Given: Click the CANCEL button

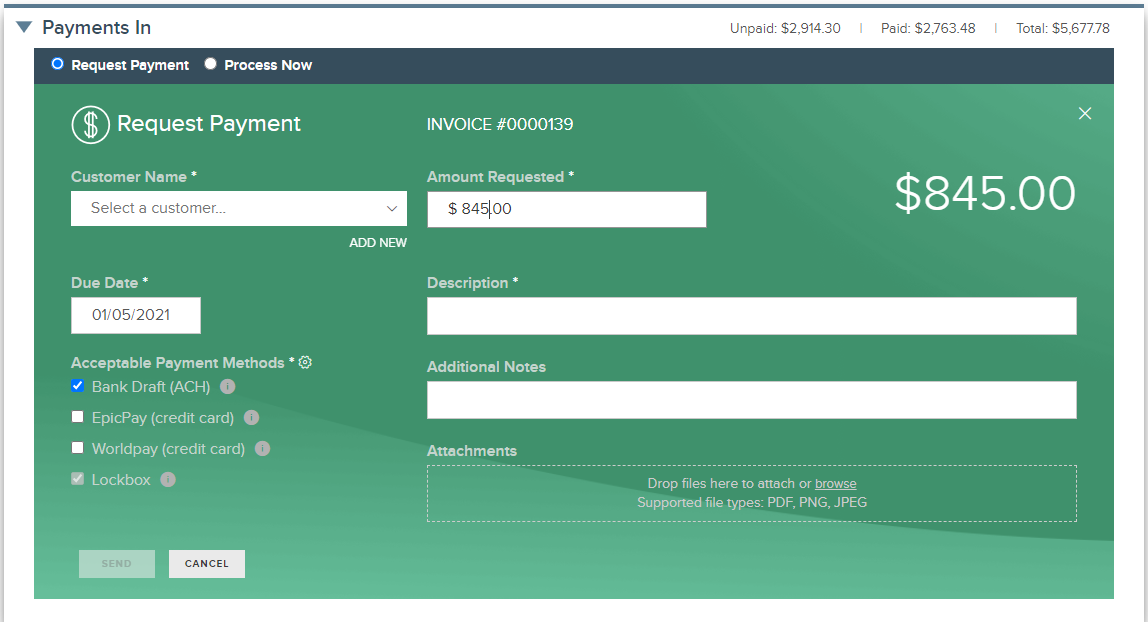Looking at the screenshot, I should [x=206, y=563].
